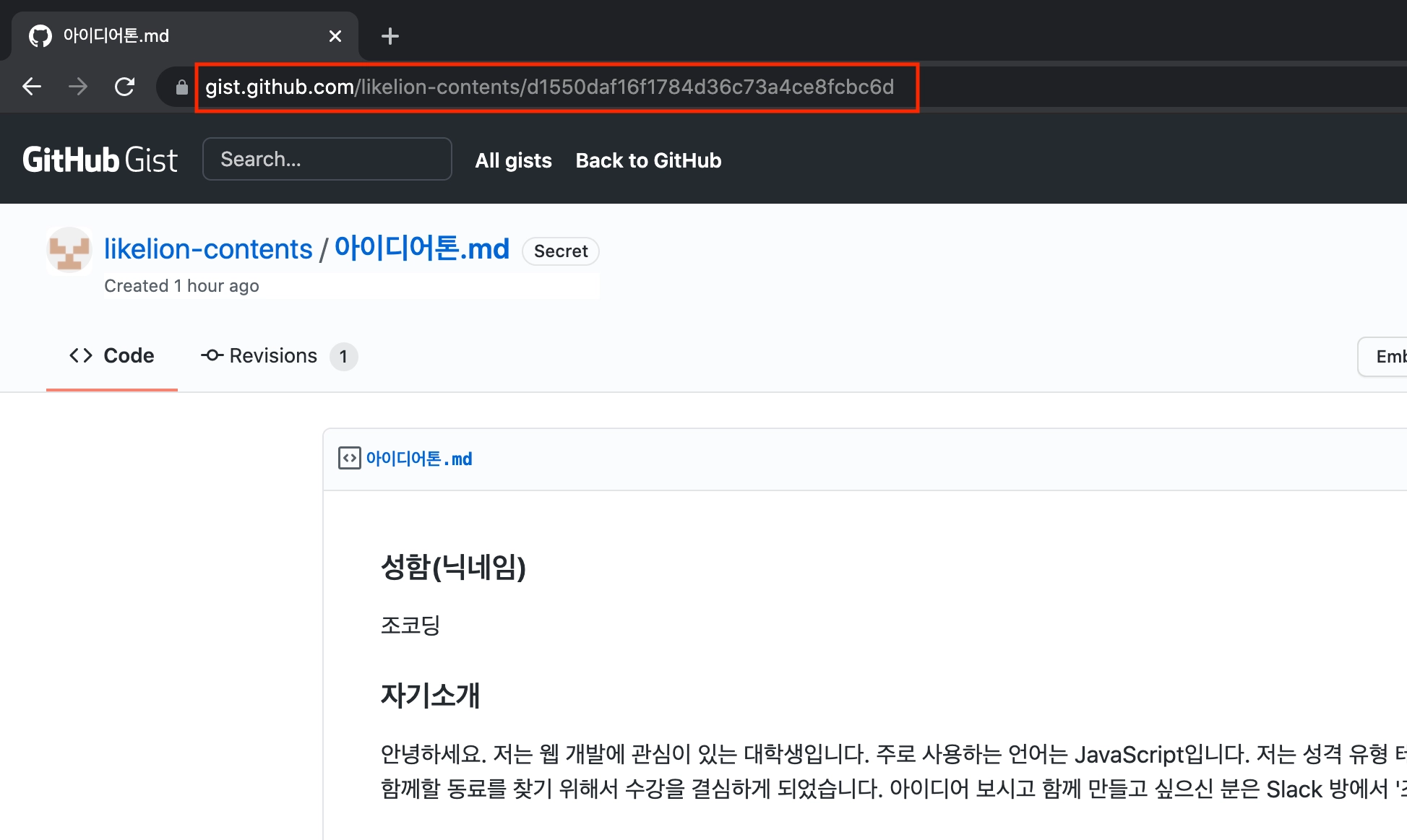Focus the Gist search field
This screenshot has height=840, width=1407.
point(327,159)
